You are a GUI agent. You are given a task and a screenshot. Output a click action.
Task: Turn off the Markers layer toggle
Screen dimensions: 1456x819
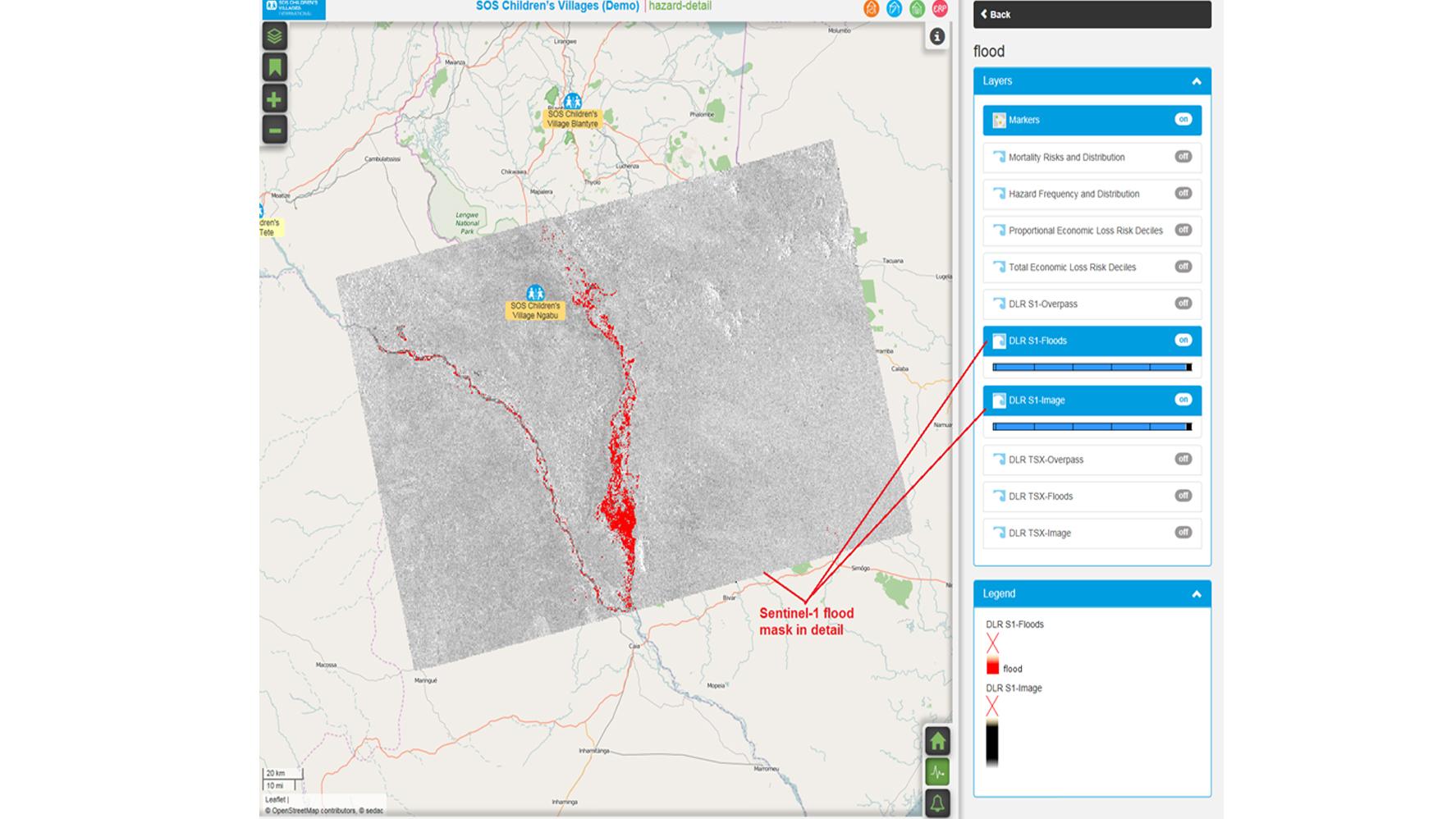click(1183, 119)
